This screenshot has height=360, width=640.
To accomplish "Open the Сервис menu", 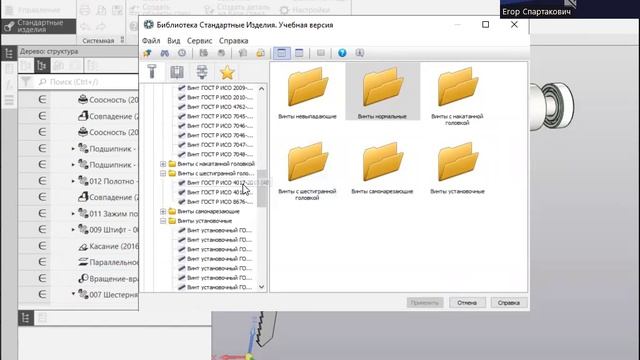I will point(199,41).
